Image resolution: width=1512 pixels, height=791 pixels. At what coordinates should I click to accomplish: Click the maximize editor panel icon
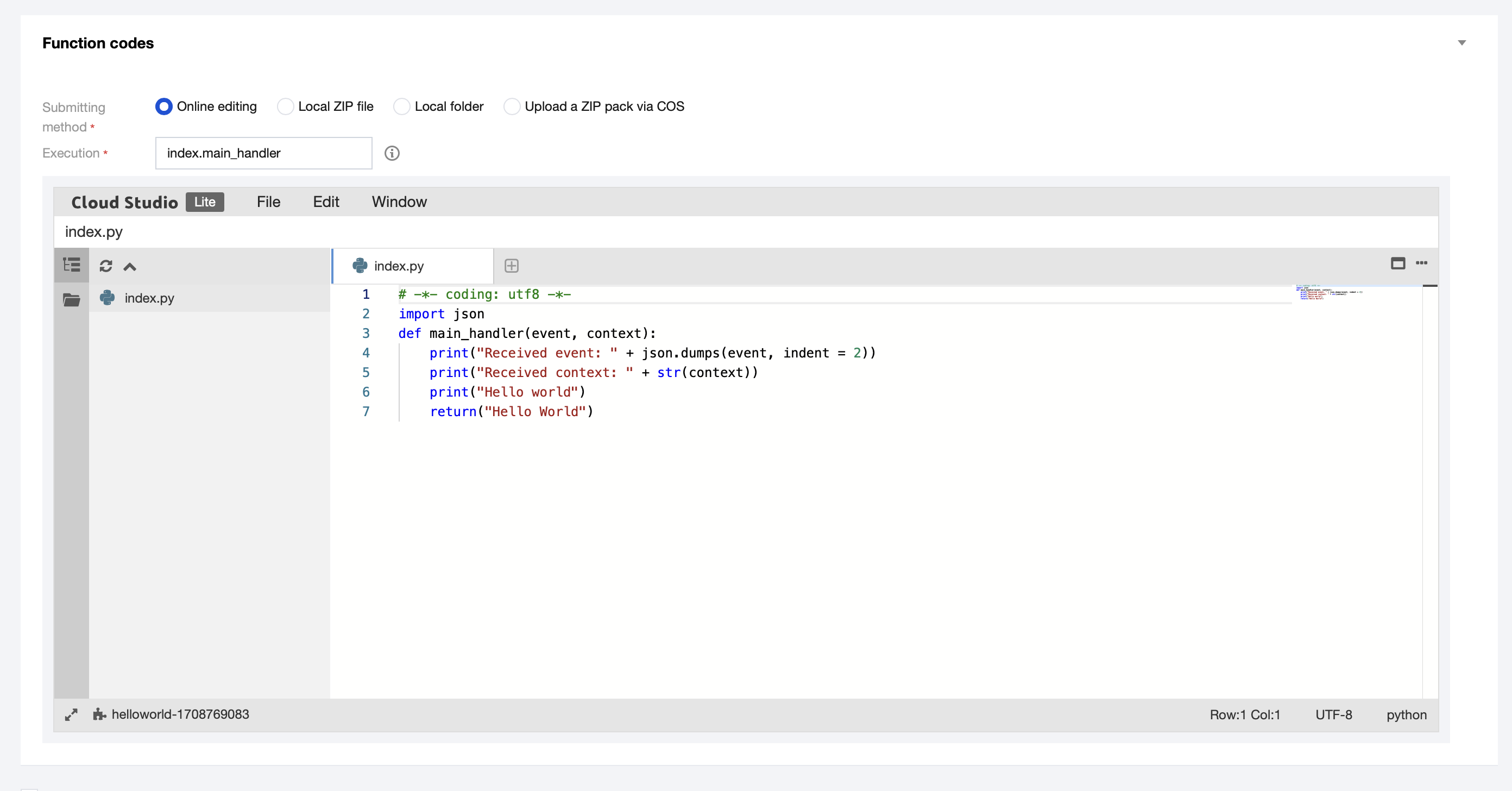coord(1397,263)
